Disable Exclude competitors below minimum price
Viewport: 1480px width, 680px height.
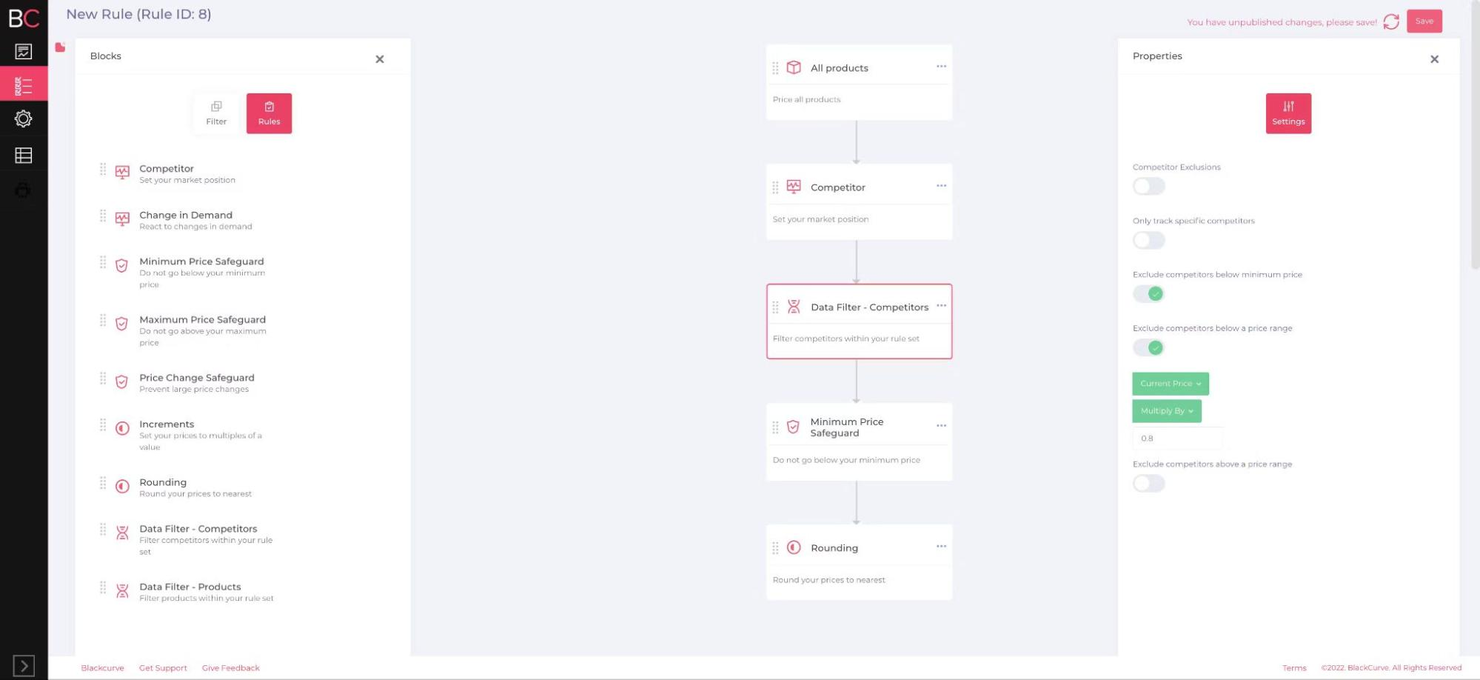pos(1147,293)
